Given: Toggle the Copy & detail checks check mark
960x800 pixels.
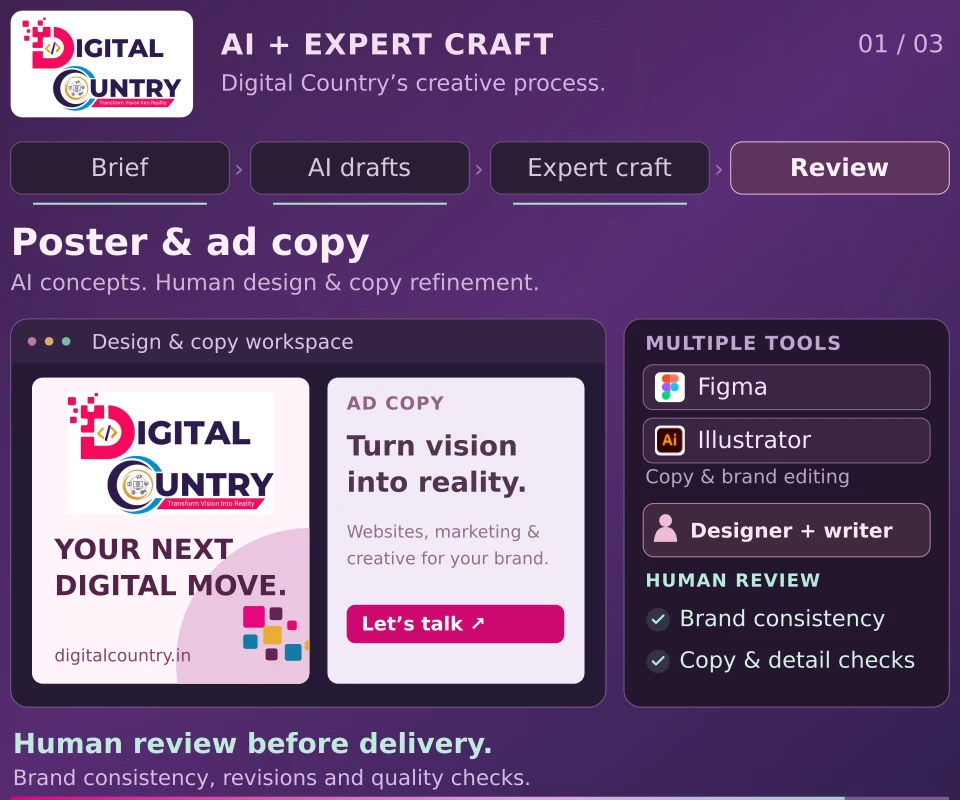Looking at the screenshot, I should (x=658, y=660).
